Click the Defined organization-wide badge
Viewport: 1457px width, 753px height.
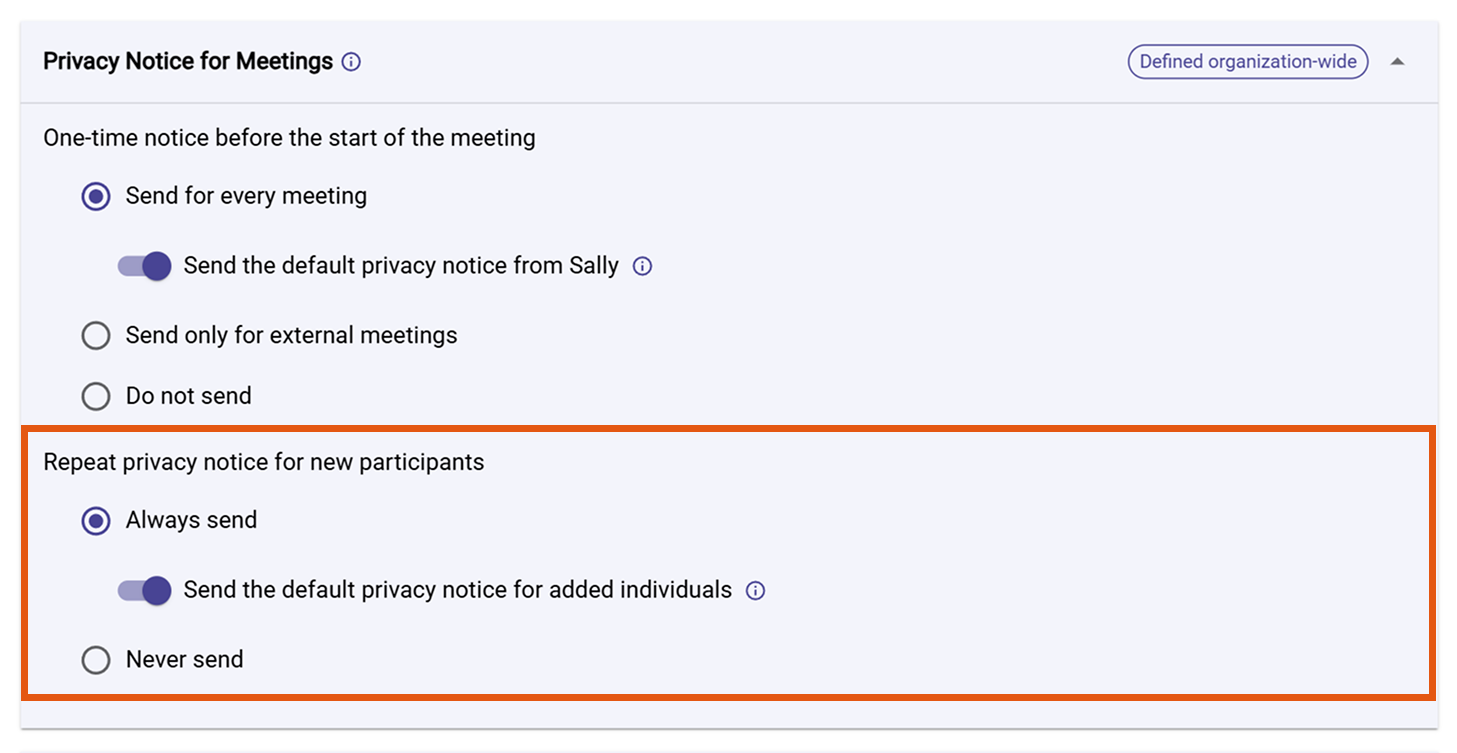1247,61
